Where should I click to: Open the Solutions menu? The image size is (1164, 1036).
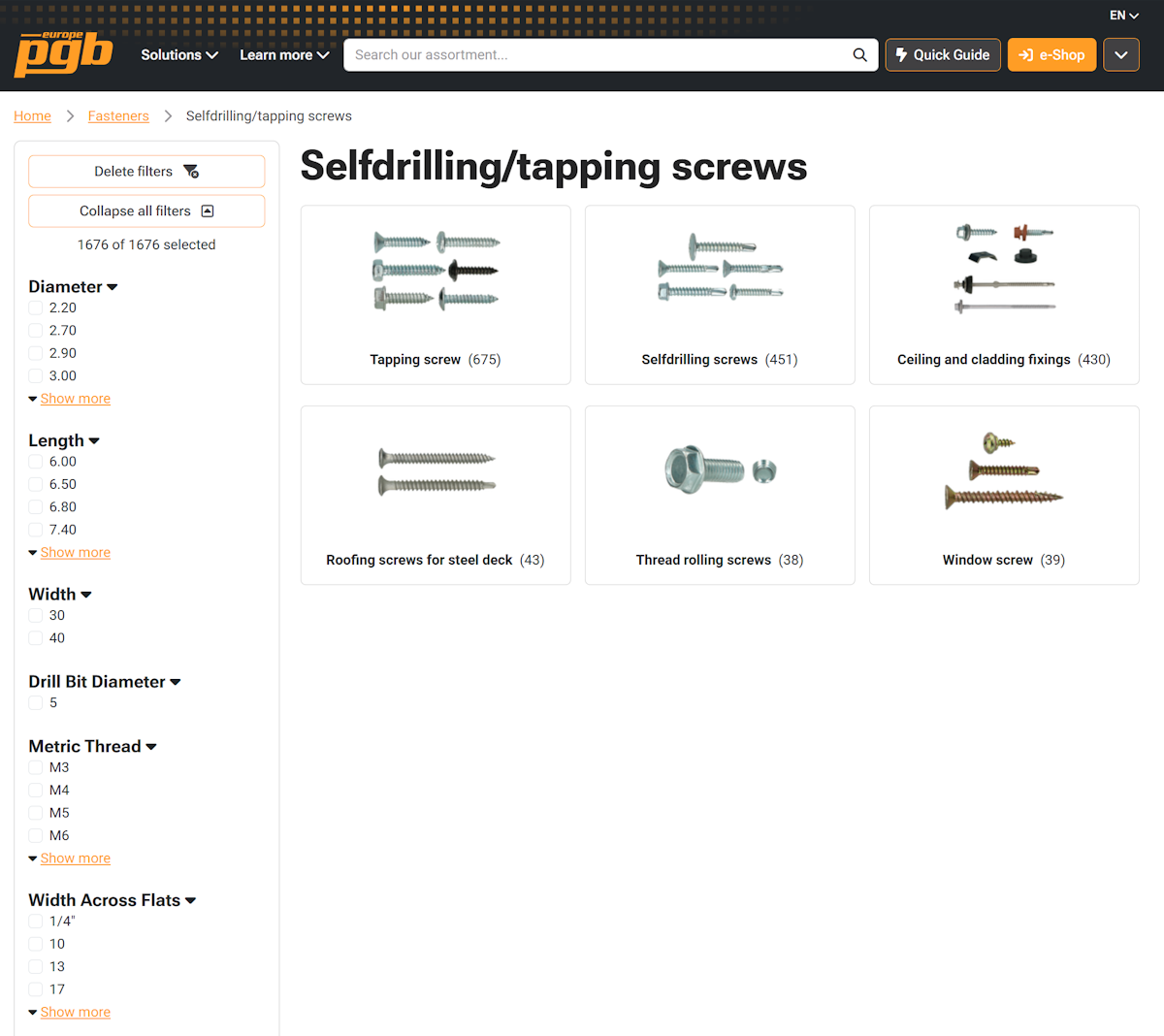(179, 55)
